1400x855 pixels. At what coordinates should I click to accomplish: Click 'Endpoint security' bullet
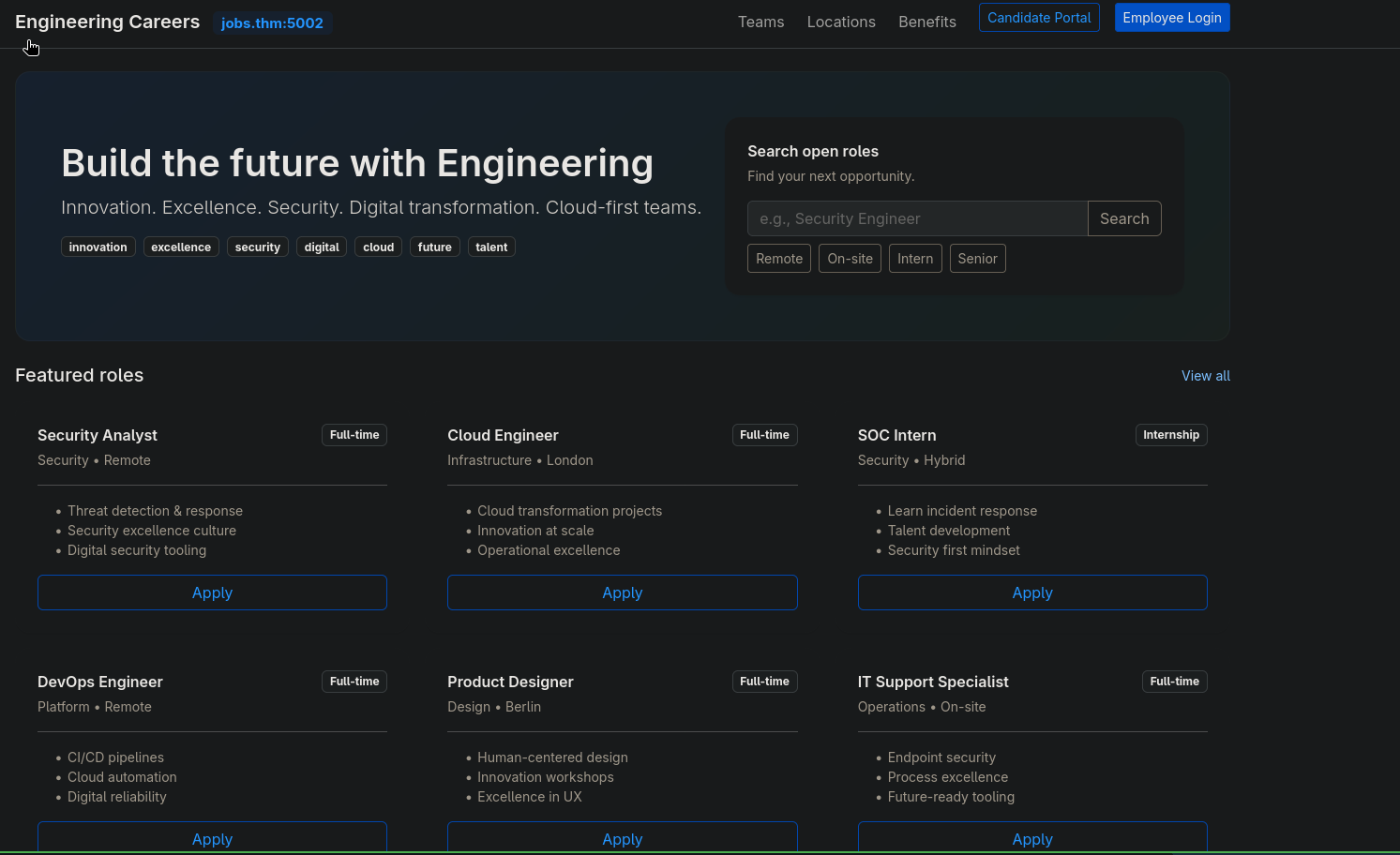(x=941, y=757)
